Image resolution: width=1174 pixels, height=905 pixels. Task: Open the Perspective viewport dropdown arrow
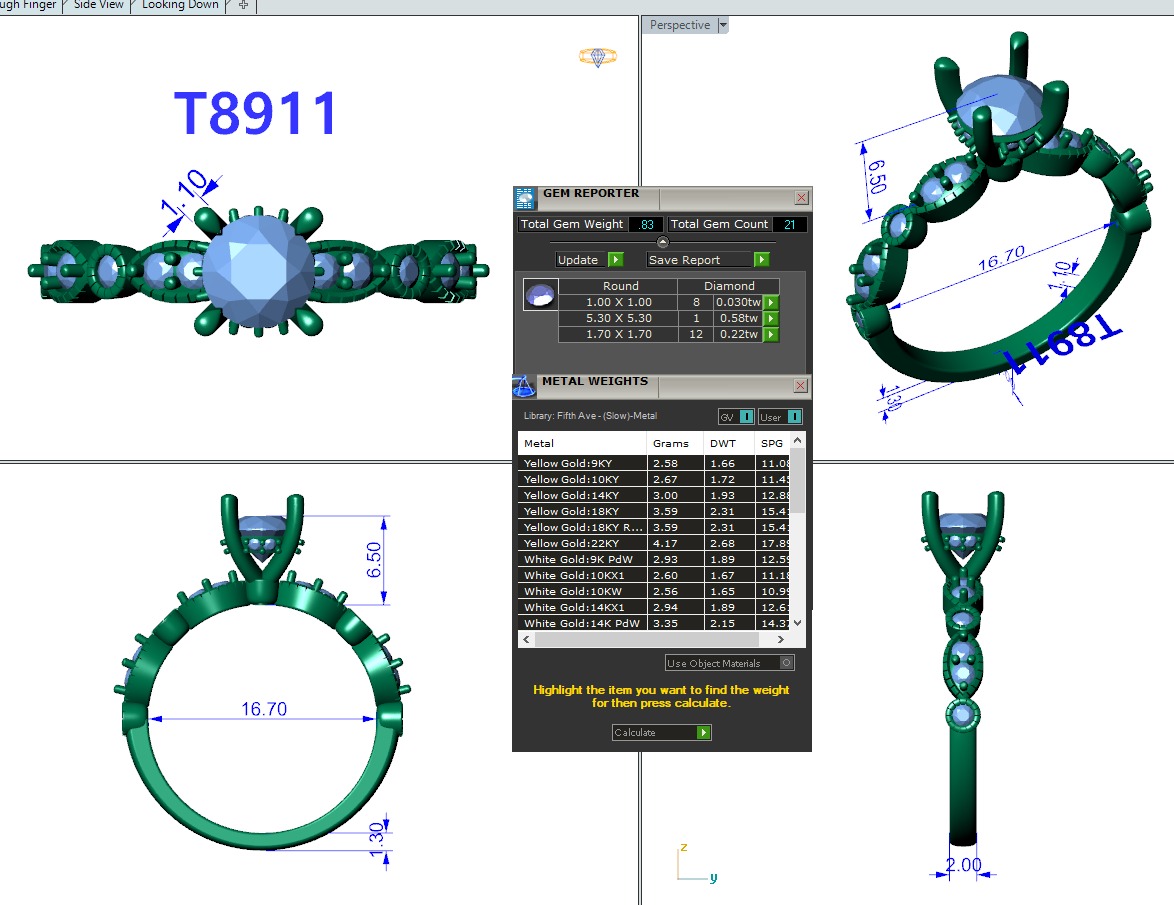pyautogui.click(x=723, y=25)
